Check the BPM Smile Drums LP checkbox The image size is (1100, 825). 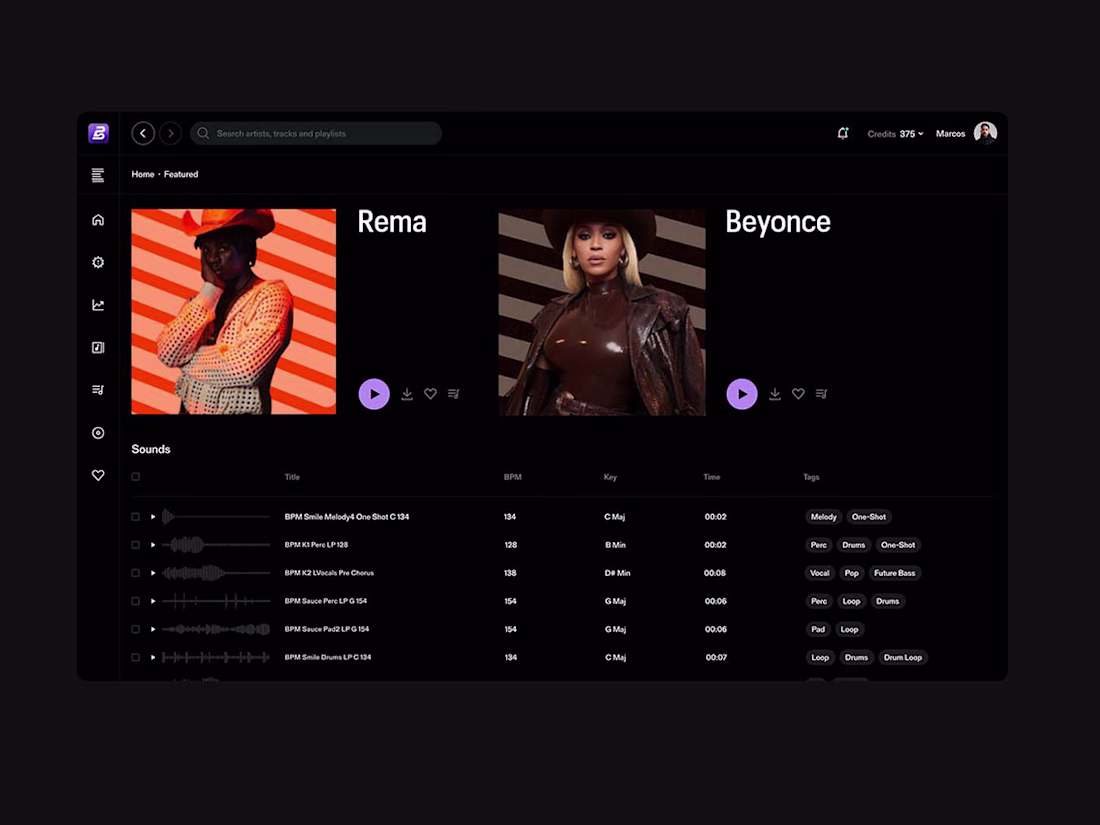(x=135, y=657)
